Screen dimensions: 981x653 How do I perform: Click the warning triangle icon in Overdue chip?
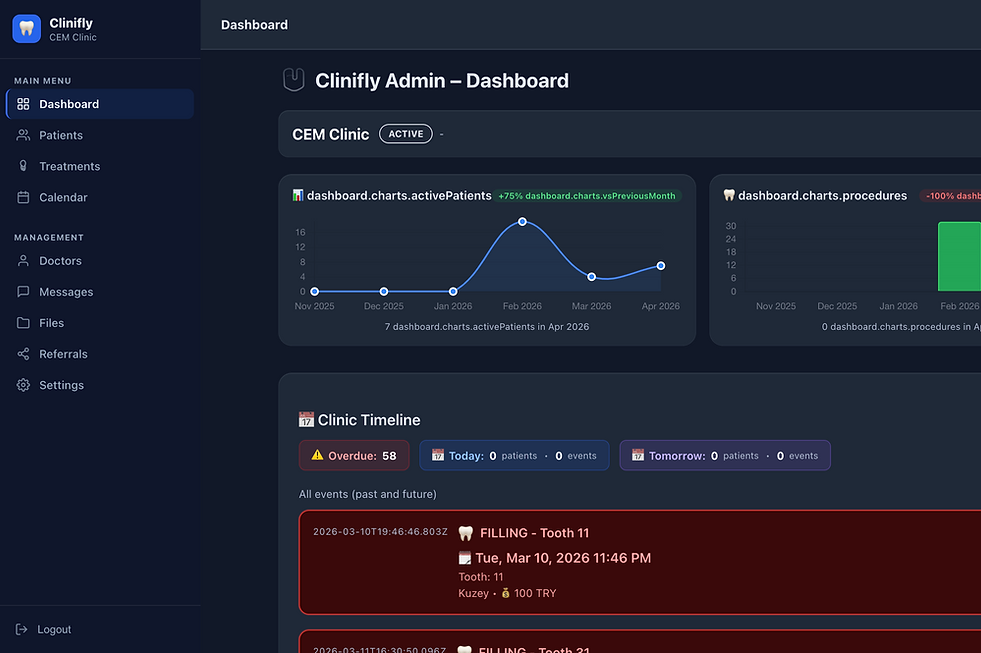(317, 455)
